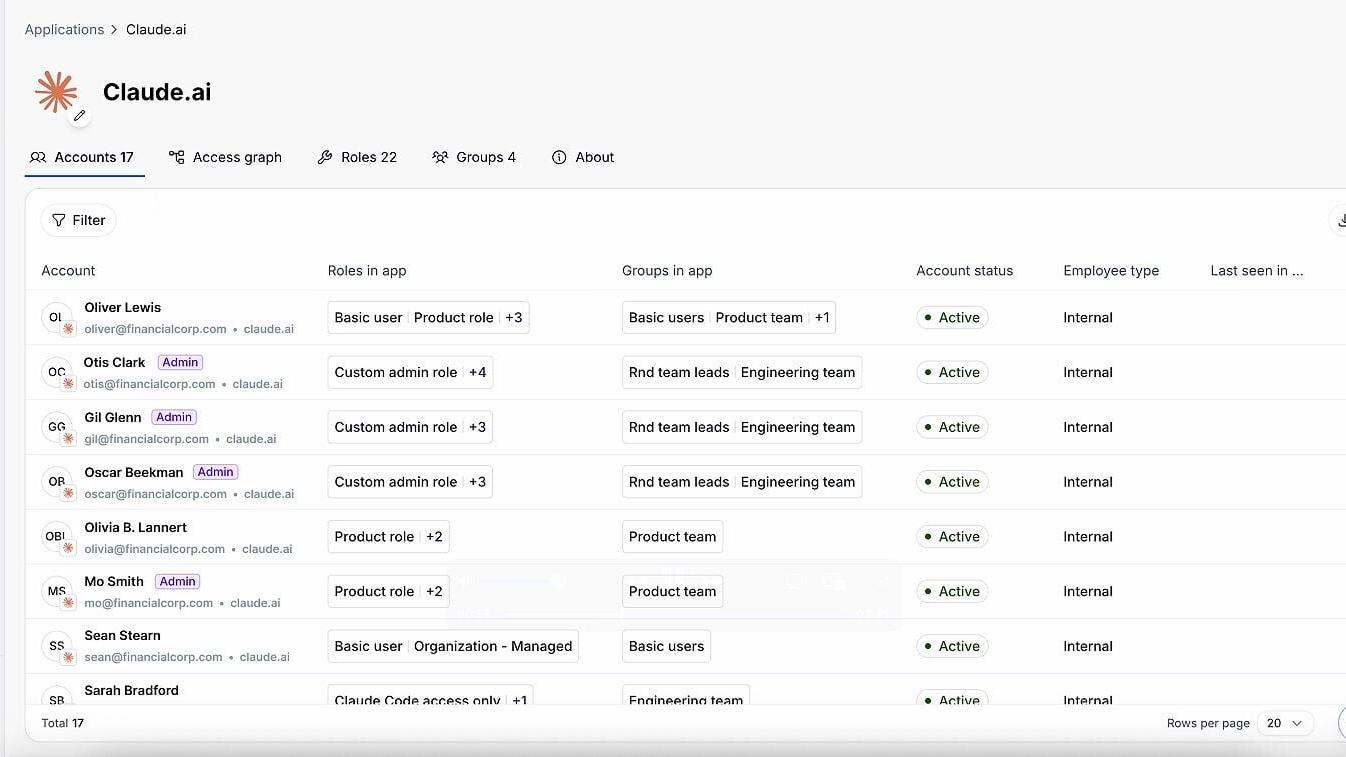Expand the +1 groups for Oliver Lewis

822,317
